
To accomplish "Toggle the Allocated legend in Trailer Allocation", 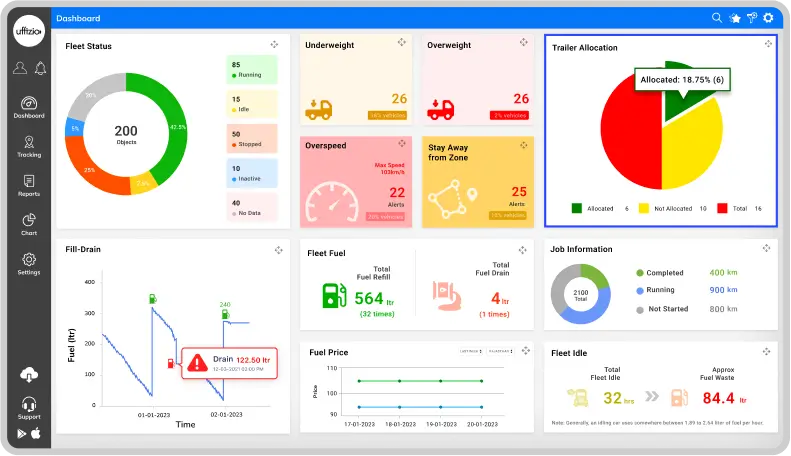I will point(577,208).
